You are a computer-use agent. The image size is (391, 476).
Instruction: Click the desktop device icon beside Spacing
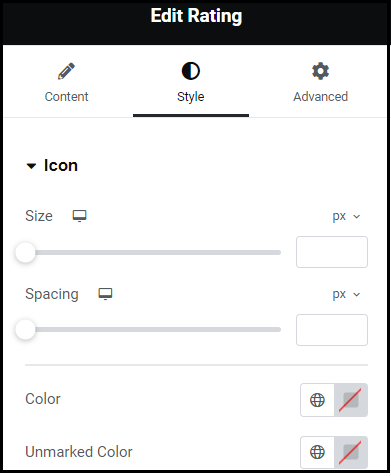pyautogui.click(x=105, y=294)
